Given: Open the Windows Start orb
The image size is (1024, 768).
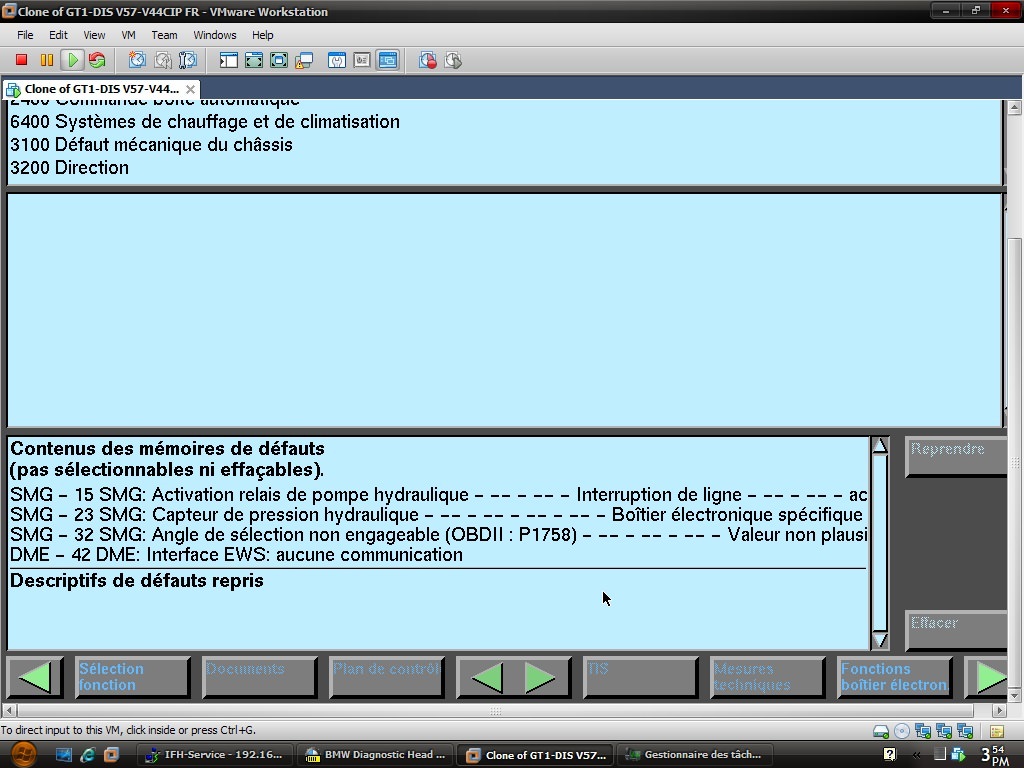Looking at the screenshot, I should 23,755.
